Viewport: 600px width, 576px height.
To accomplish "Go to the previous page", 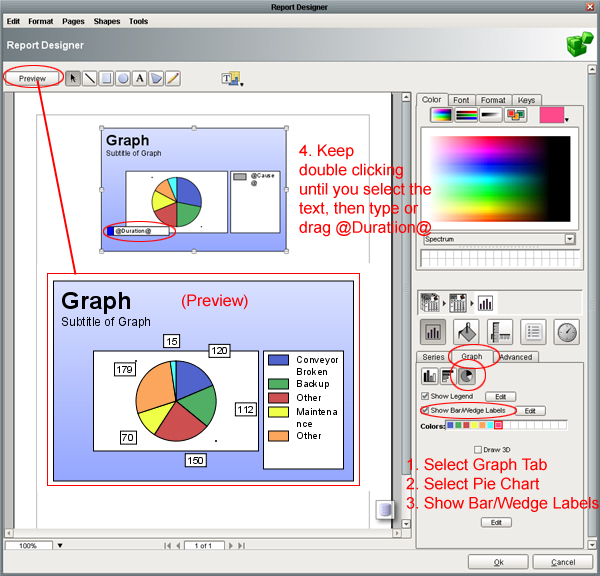I will pyautogui.click(x=178, y=545).
